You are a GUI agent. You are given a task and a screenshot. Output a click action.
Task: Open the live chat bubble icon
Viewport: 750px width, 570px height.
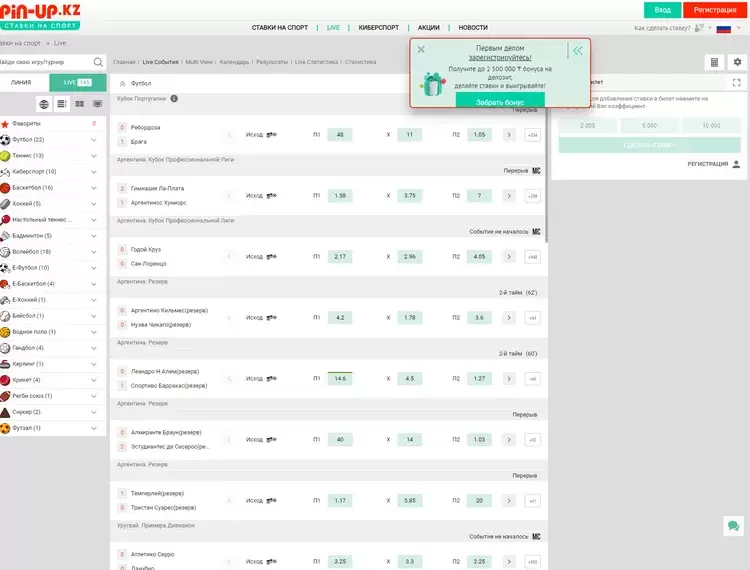click(x=733, y=526)
